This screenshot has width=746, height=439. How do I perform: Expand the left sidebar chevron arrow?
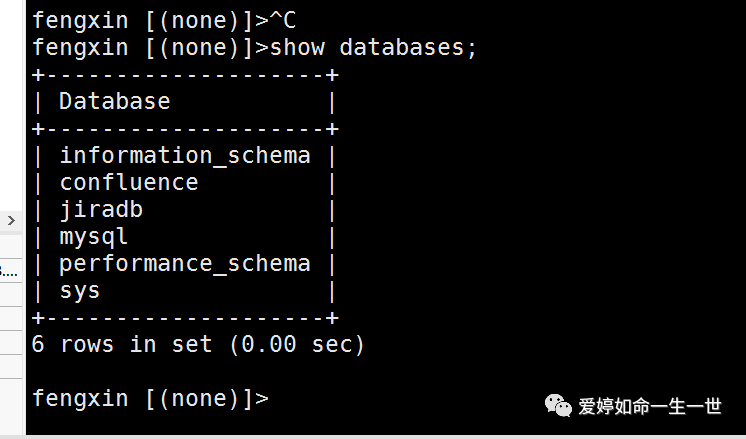(x=11, y=220)
